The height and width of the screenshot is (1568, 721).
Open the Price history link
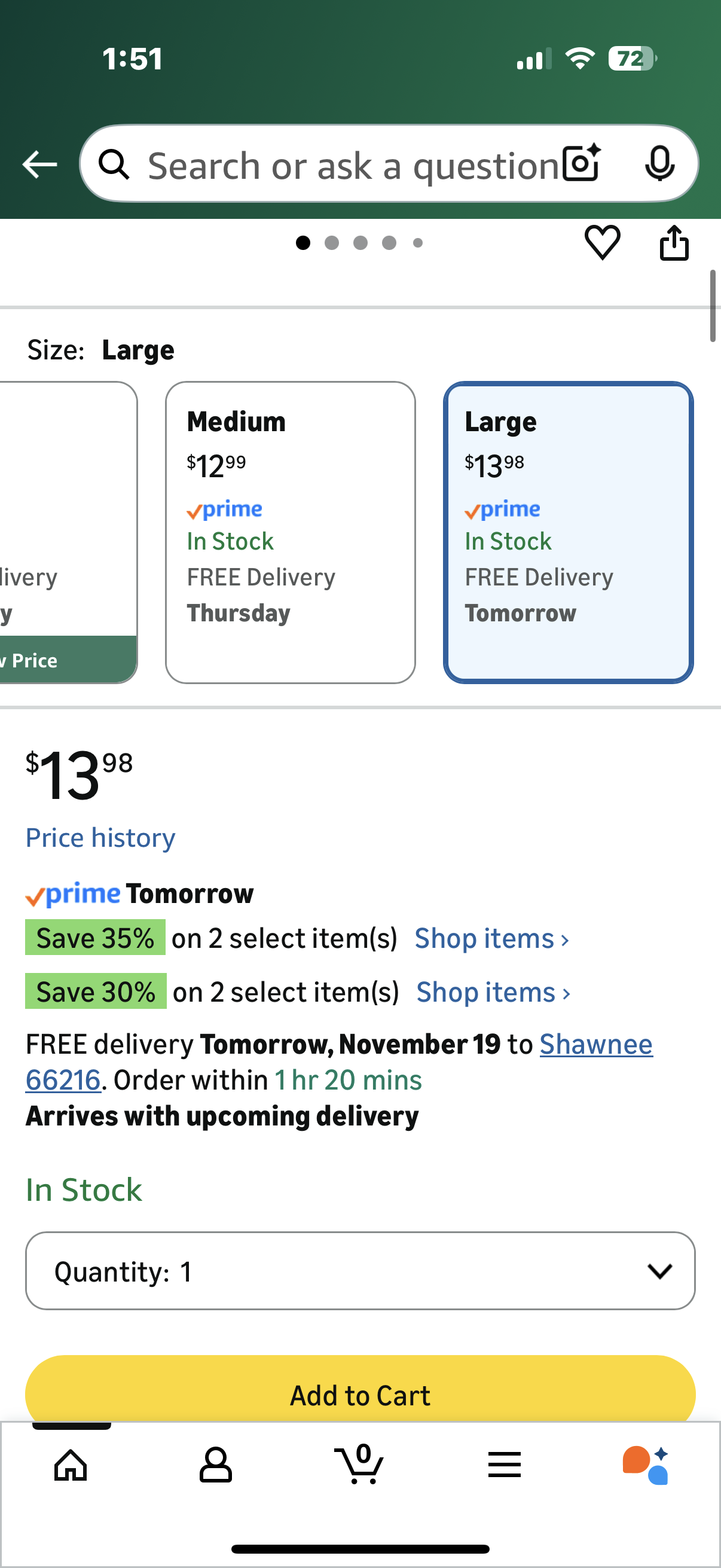tap(100, 838)
